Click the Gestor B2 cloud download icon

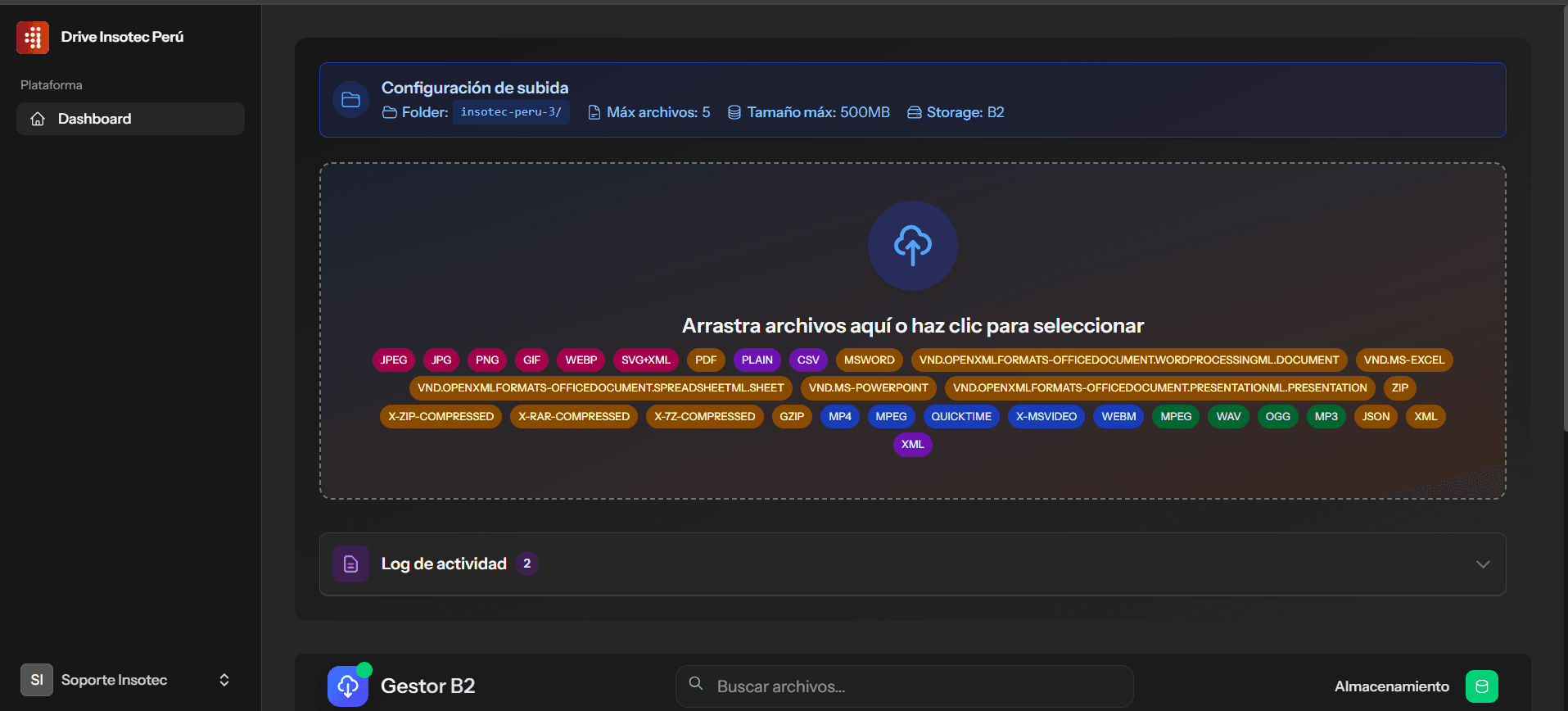pos(348,686)
